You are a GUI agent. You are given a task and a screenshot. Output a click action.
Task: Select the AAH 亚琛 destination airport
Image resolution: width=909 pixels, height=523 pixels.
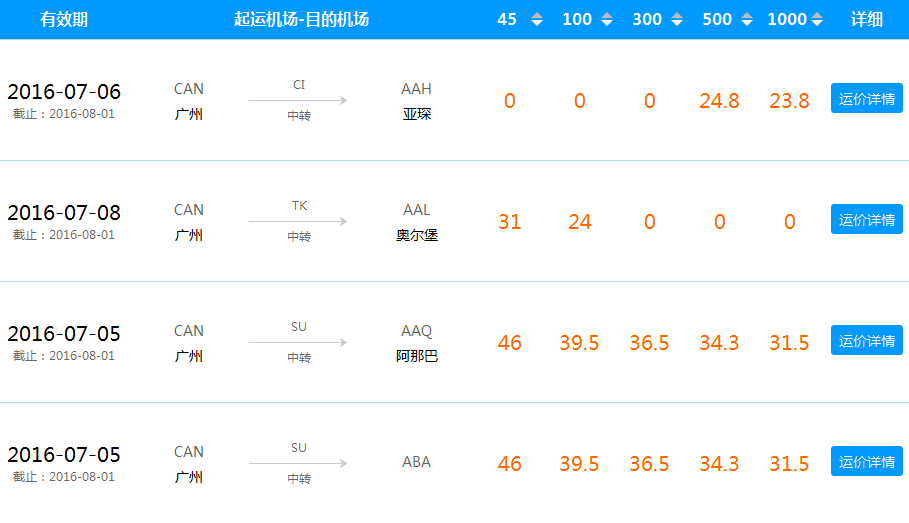pos(416,101)
